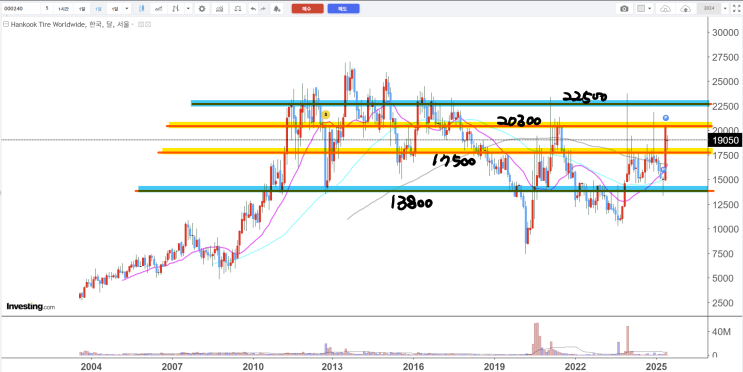Click the 25000 price axis label

point(726,82)
